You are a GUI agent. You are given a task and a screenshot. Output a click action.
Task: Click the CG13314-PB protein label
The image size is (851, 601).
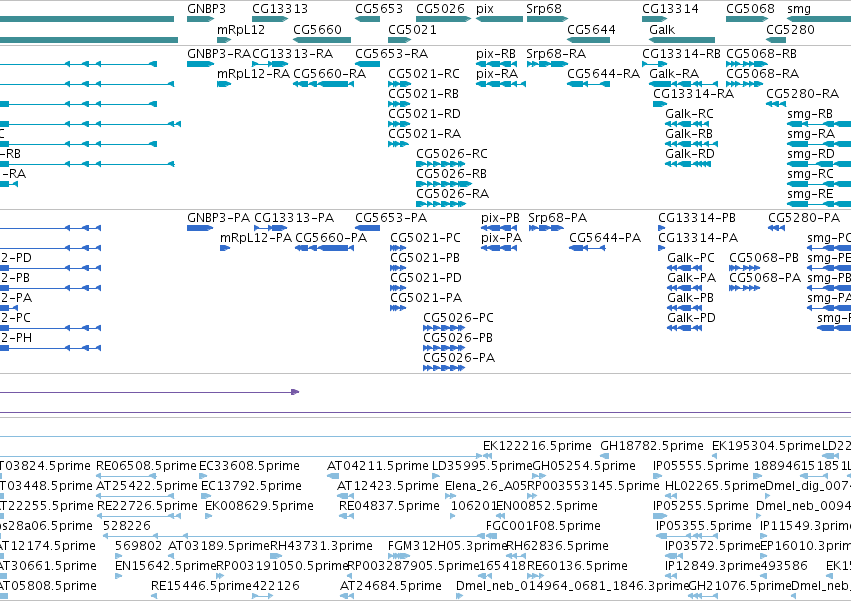697,218
